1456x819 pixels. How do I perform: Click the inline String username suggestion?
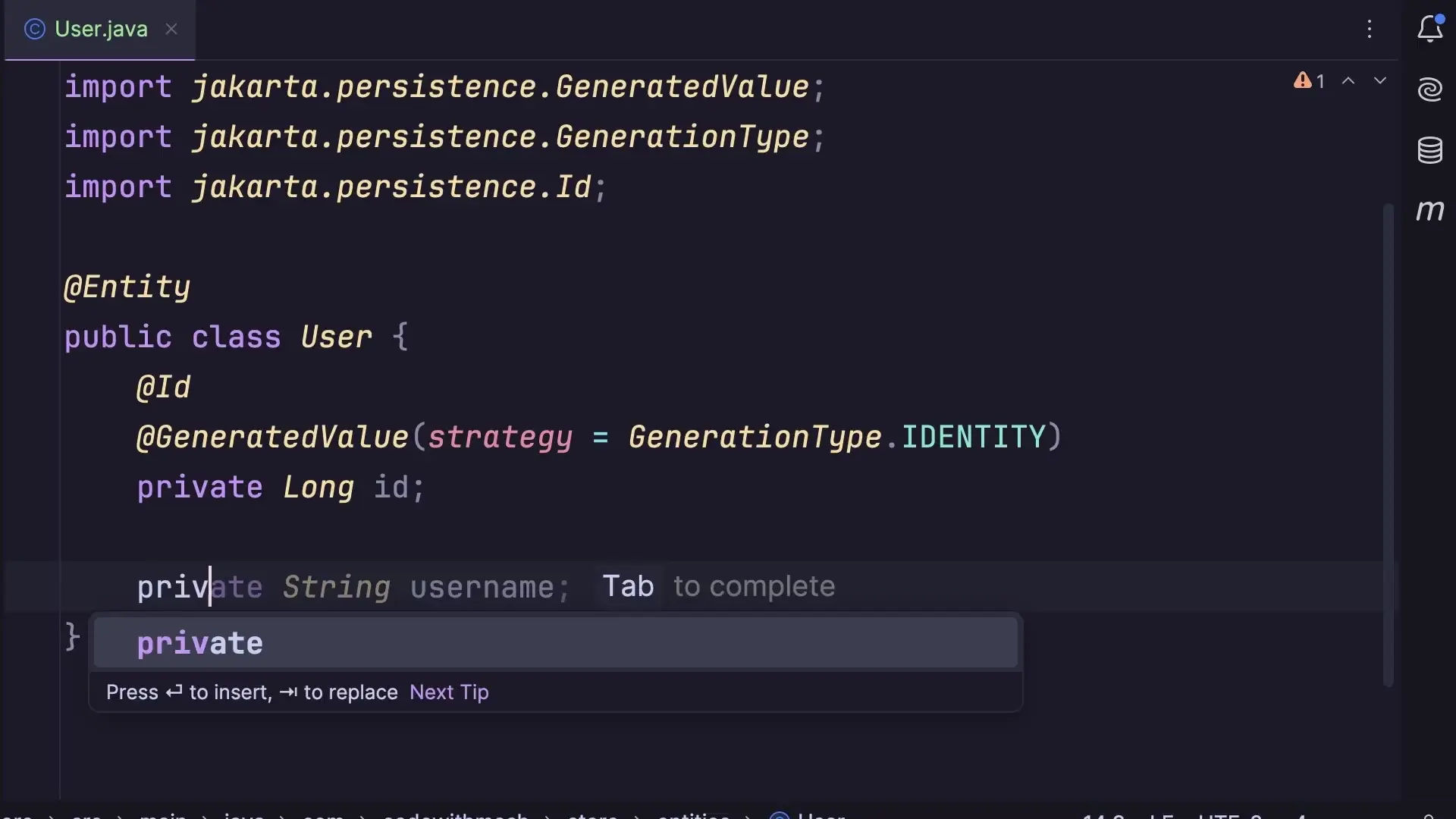pyautogui.click(x=390, y=587)
